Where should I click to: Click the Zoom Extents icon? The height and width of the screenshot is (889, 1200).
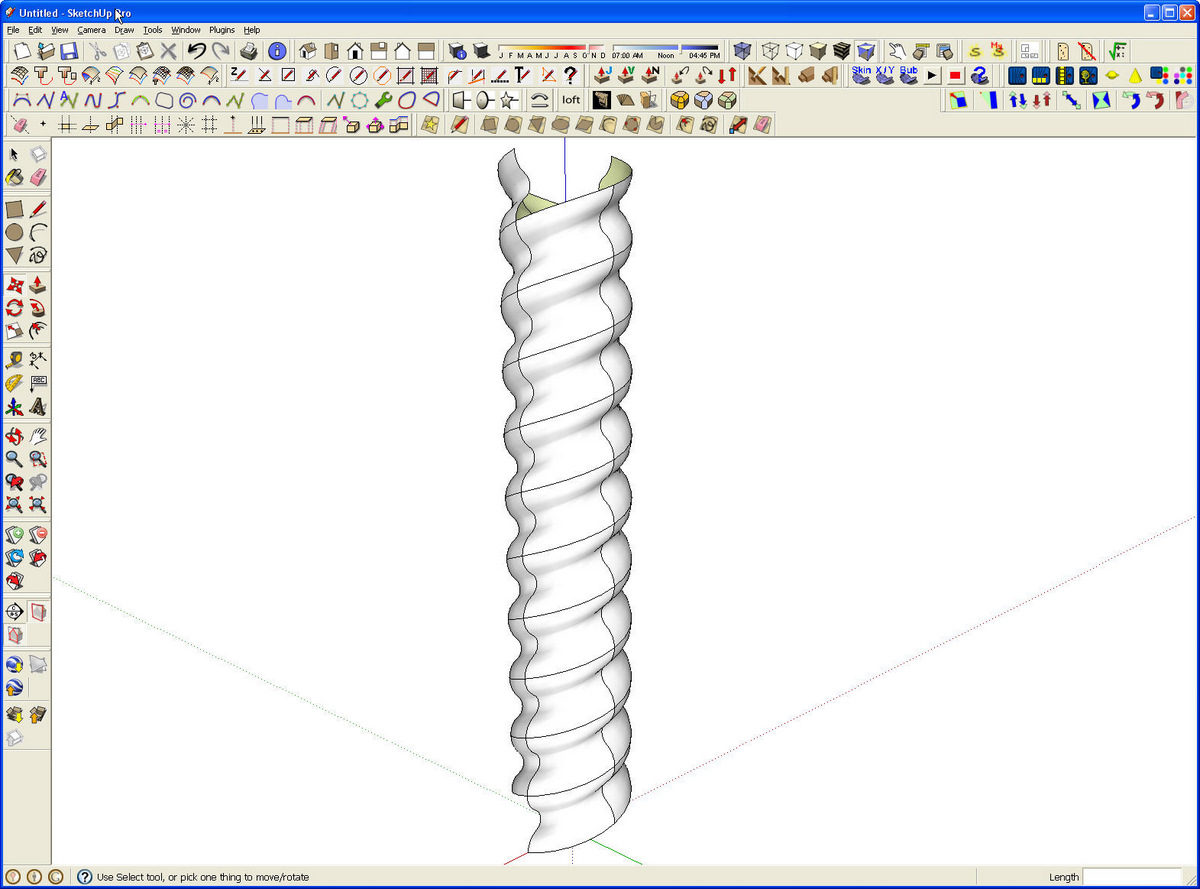click(x=14, y=504)
